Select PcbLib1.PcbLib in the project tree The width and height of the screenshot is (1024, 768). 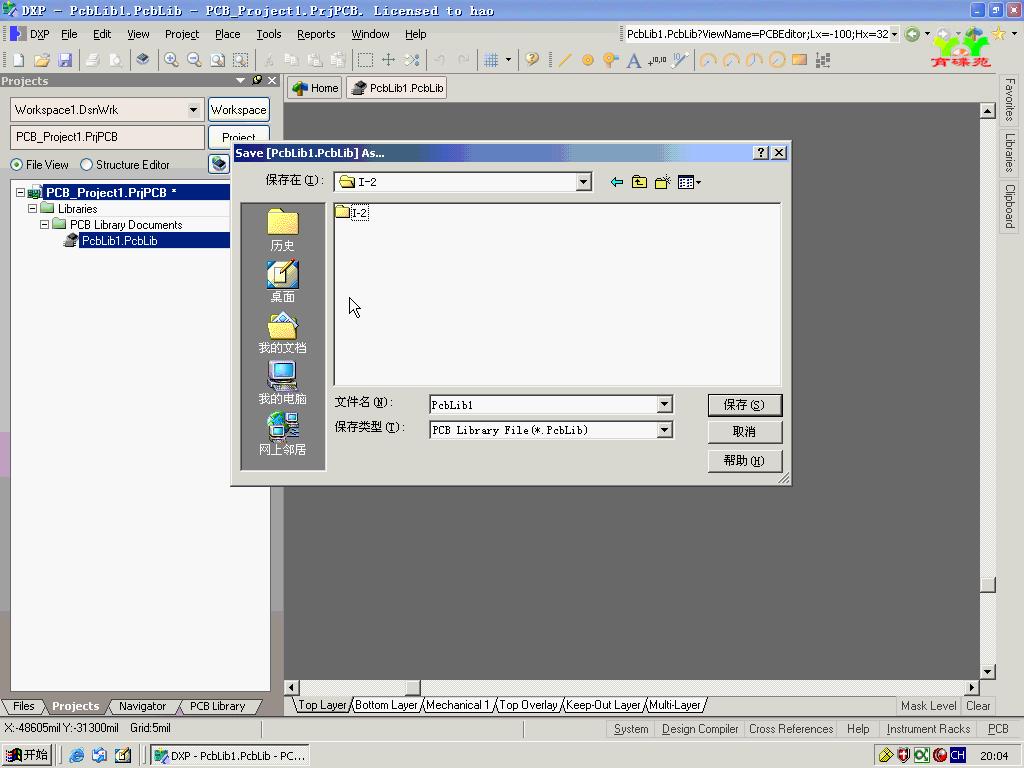(x=120, y=241)
